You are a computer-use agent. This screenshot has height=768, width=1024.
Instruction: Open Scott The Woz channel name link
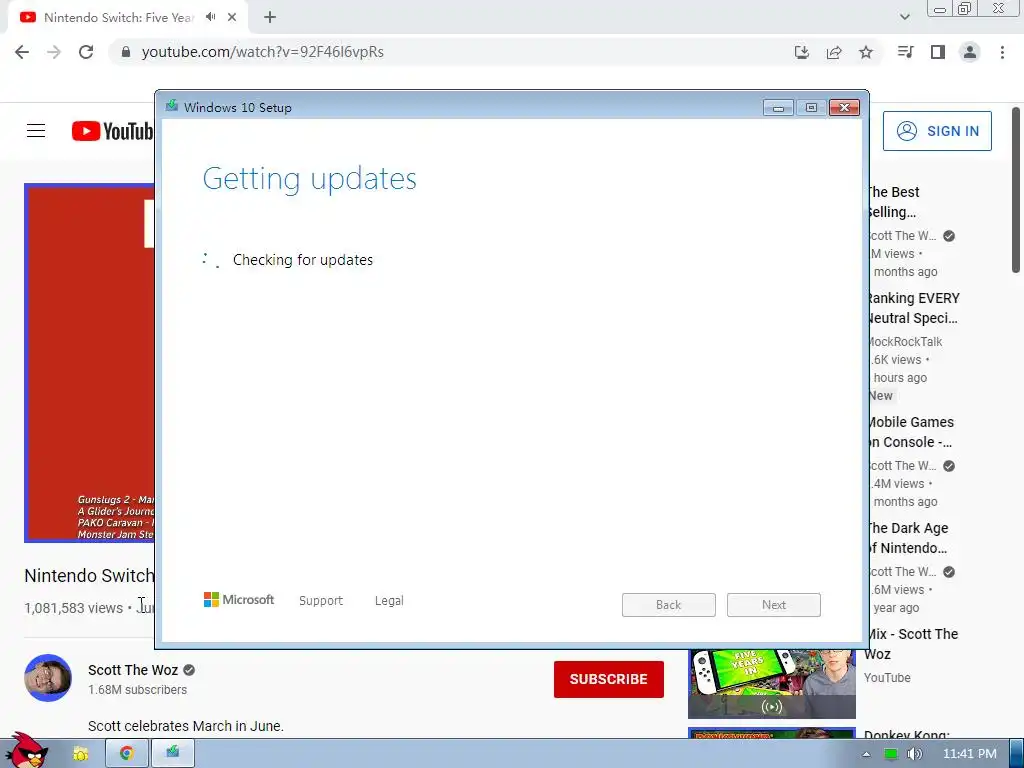133,670
